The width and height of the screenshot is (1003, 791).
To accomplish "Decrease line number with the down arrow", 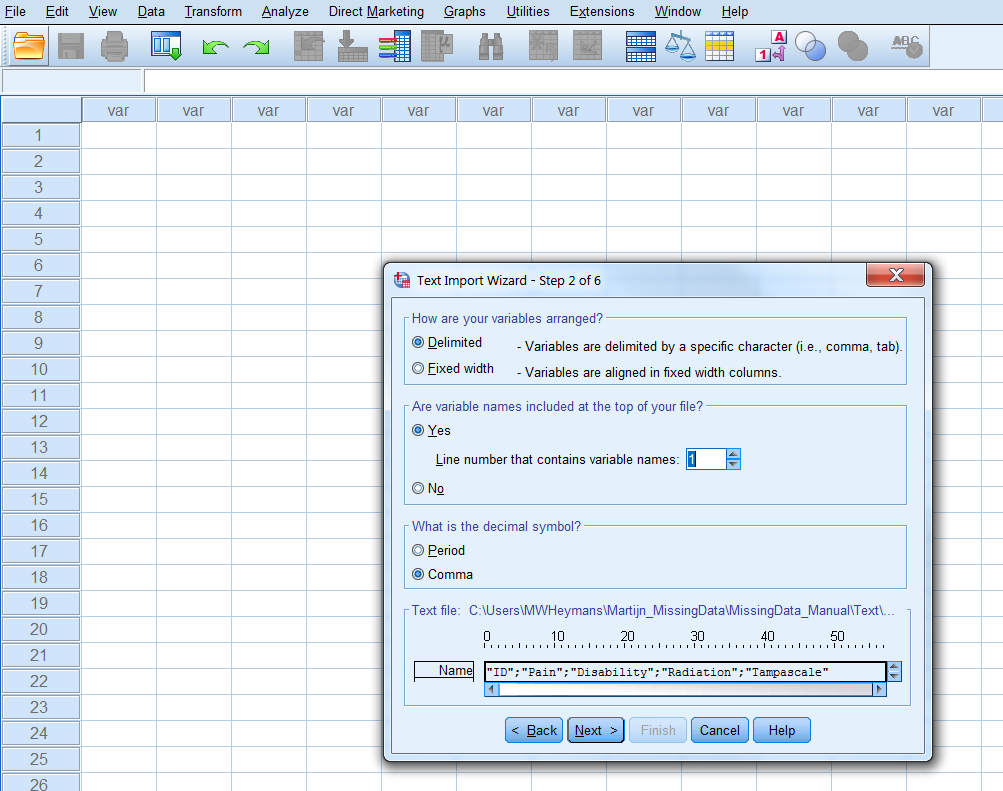I will pyautogui.click(x=734, y=465).
